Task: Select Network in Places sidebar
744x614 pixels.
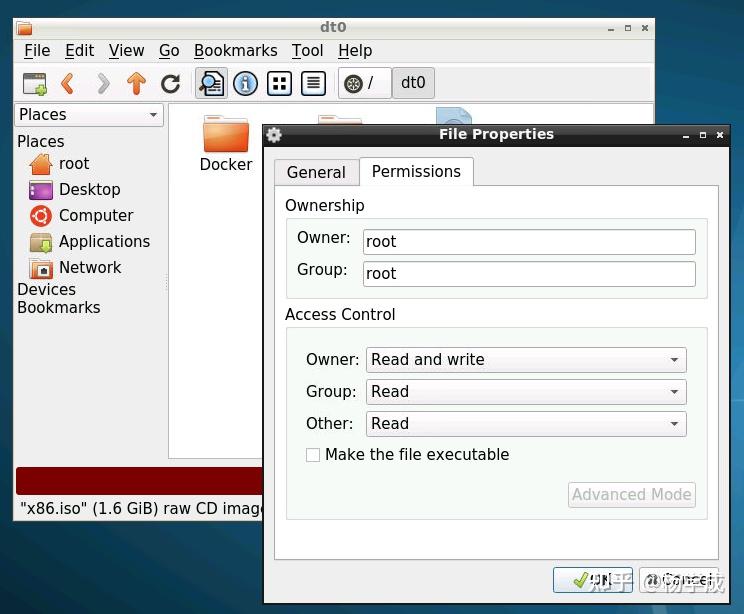Action: (75, 268)
